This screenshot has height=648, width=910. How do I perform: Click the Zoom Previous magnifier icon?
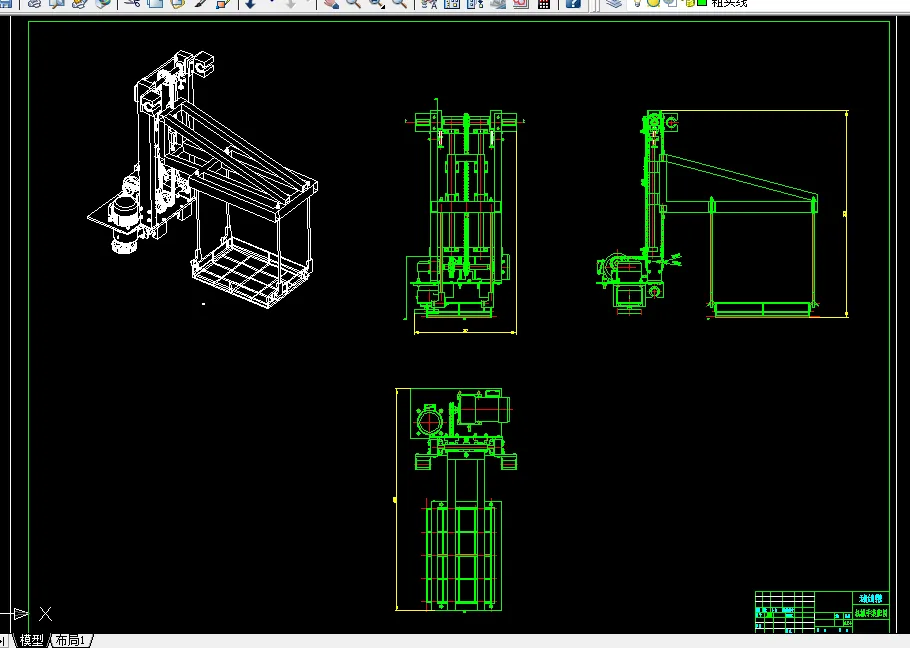tap(399, 3)
